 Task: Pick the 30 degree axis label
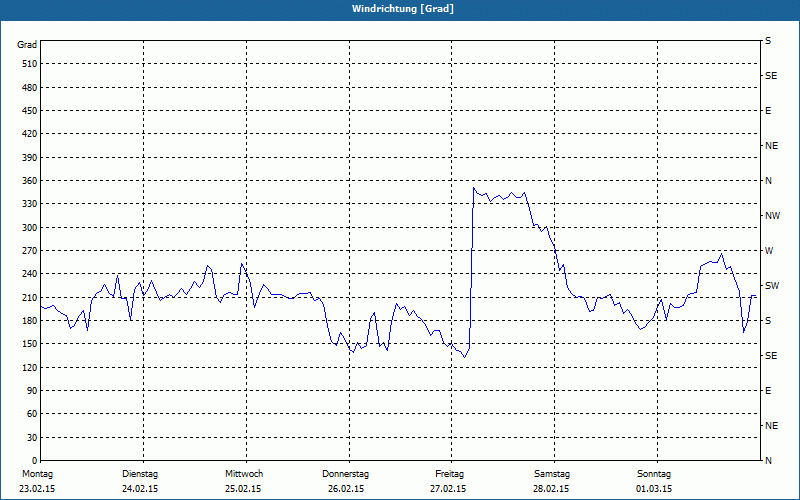pos(32,437)
